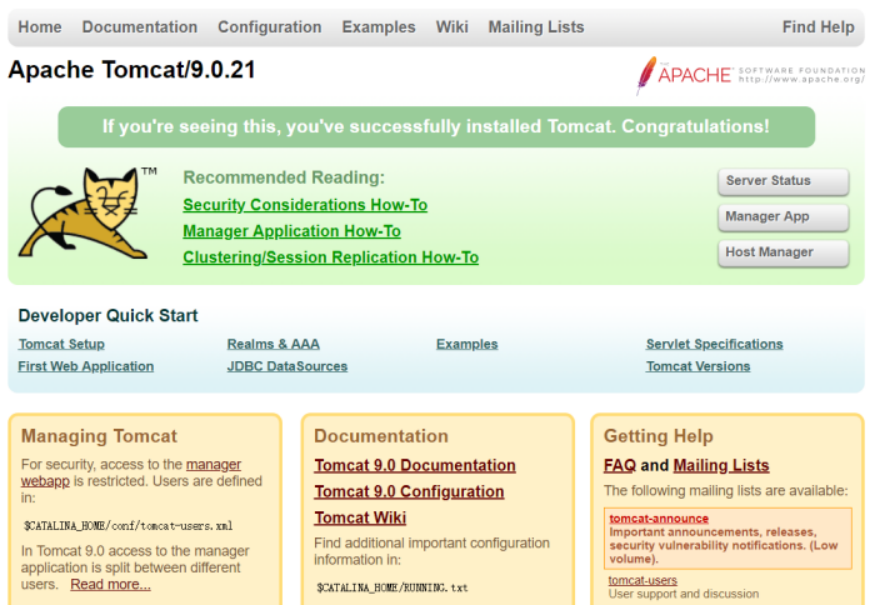The image size is (875, 605).
Task: Open Manager Application How-To link
Action: click(292, 232)
